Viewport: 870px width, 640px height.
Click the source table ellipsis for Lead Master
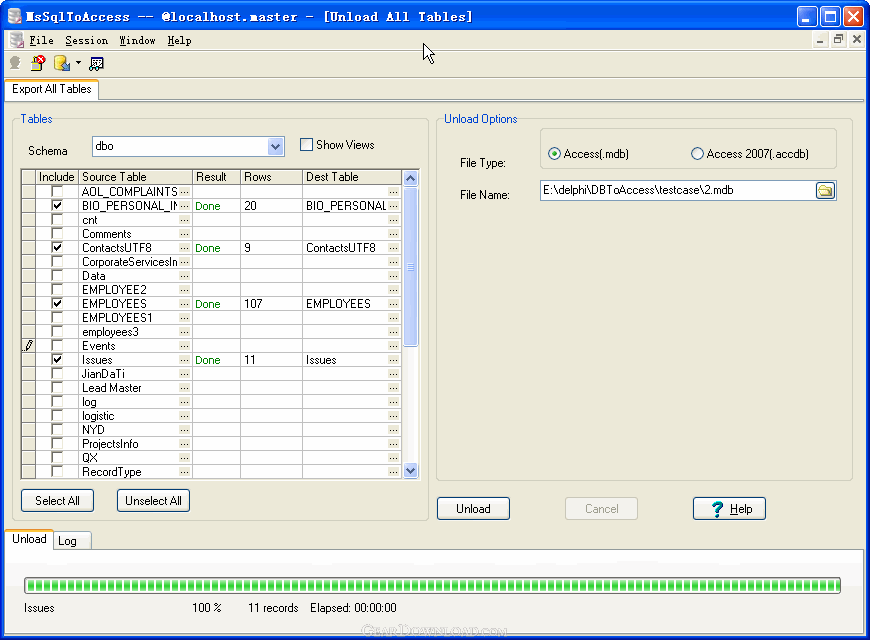coord(185,387)
